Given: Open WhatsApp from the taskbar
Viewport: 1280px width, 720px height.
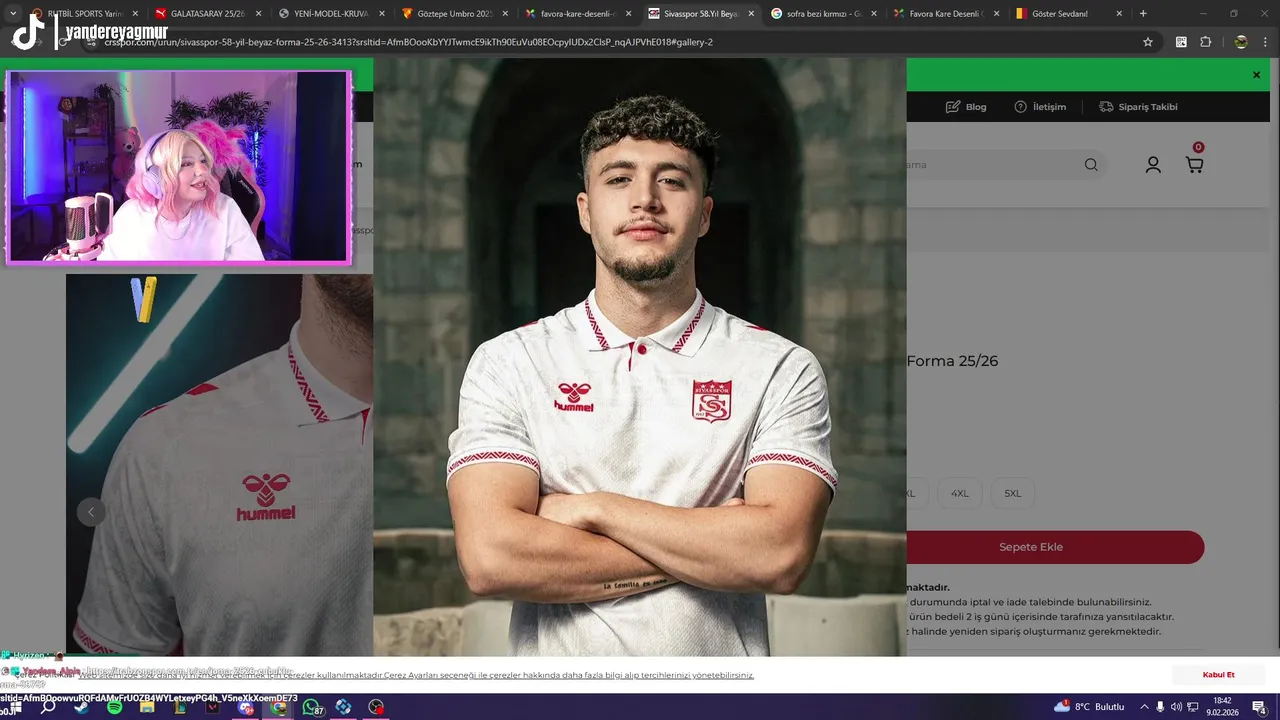Looking at the screenshot, I should click(311, 707).
